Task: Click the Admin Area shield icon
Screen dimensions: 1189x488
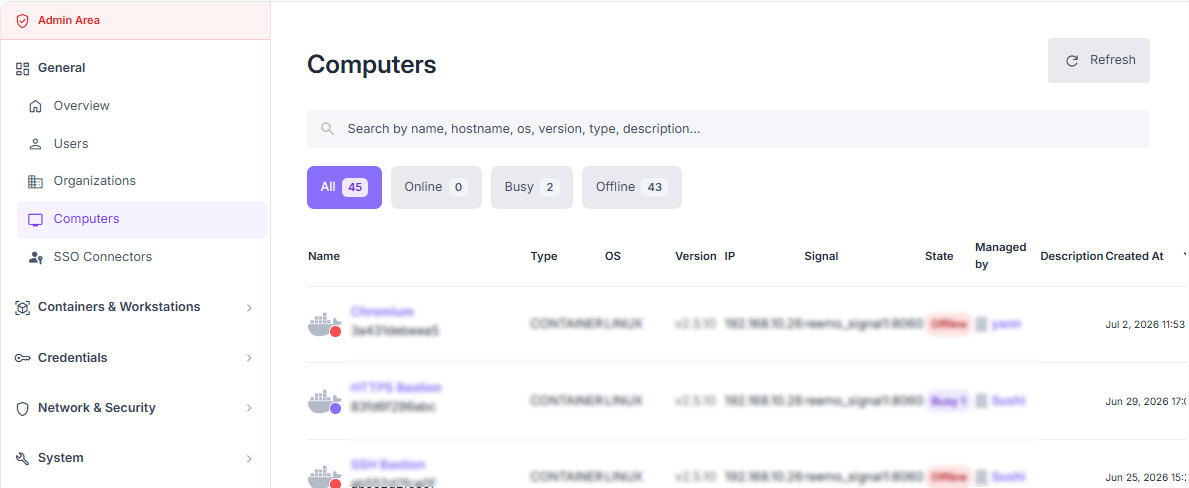Action: (23, 20)
